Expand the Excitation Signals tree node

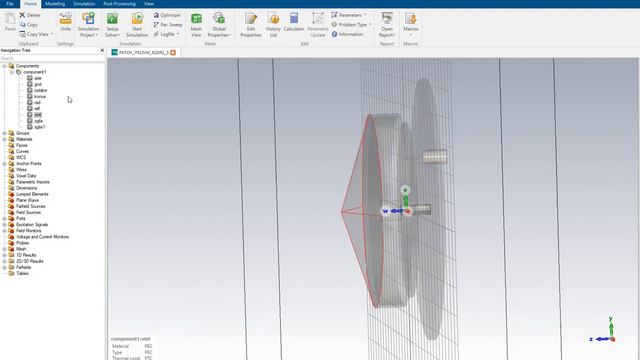point(4,224)
